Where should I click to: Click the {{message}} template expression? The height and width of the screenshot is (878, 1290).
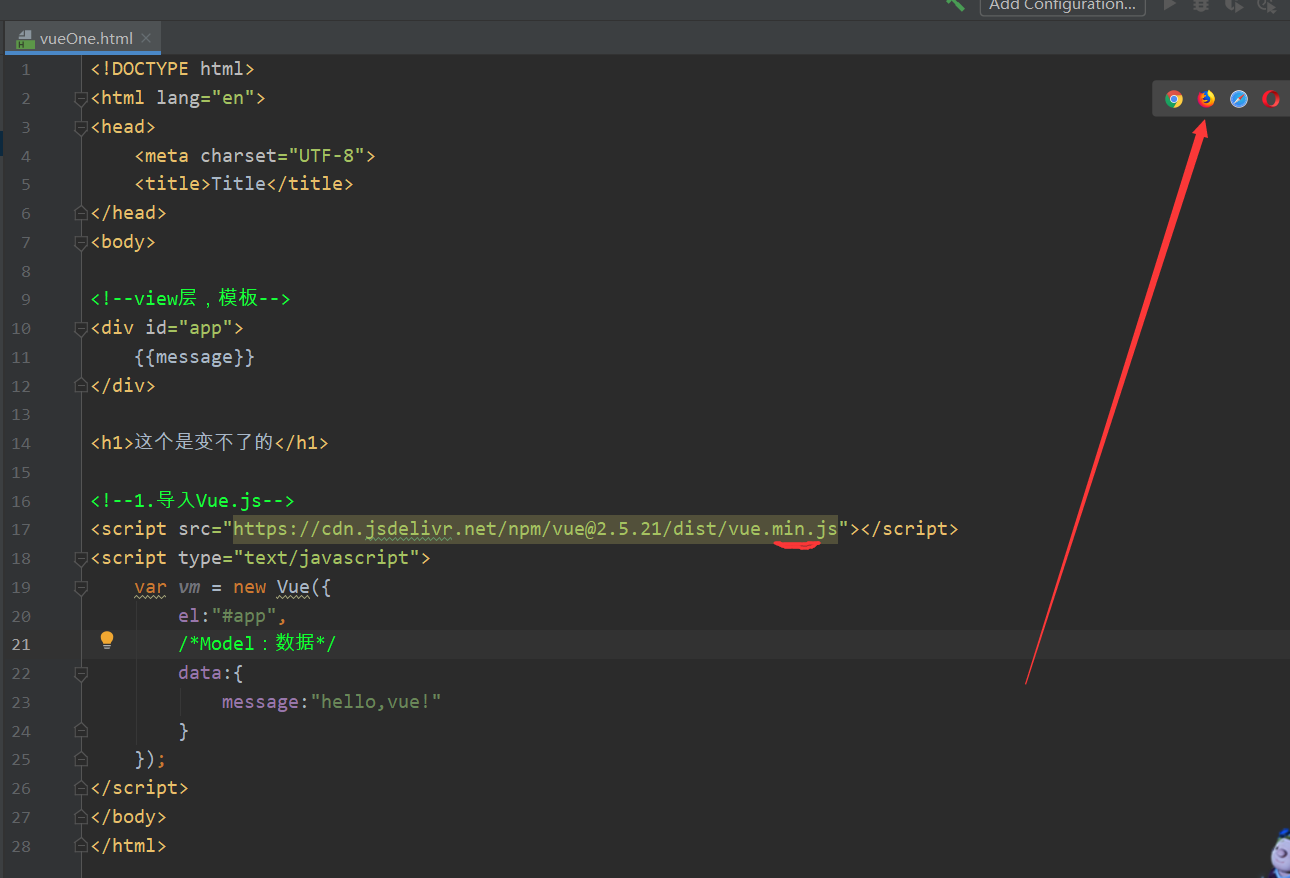point(195,357)
